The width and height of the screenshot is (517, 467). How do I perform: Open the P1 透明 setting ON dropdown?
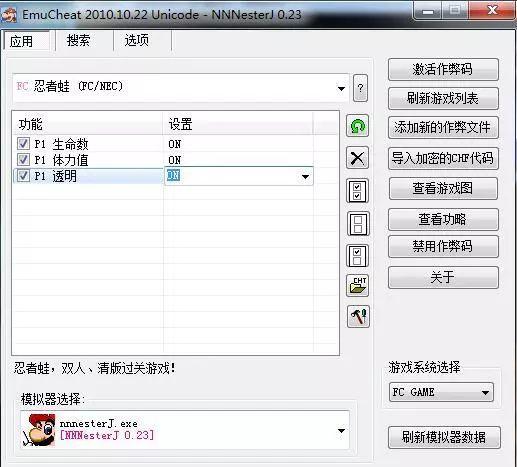[305, 176]
